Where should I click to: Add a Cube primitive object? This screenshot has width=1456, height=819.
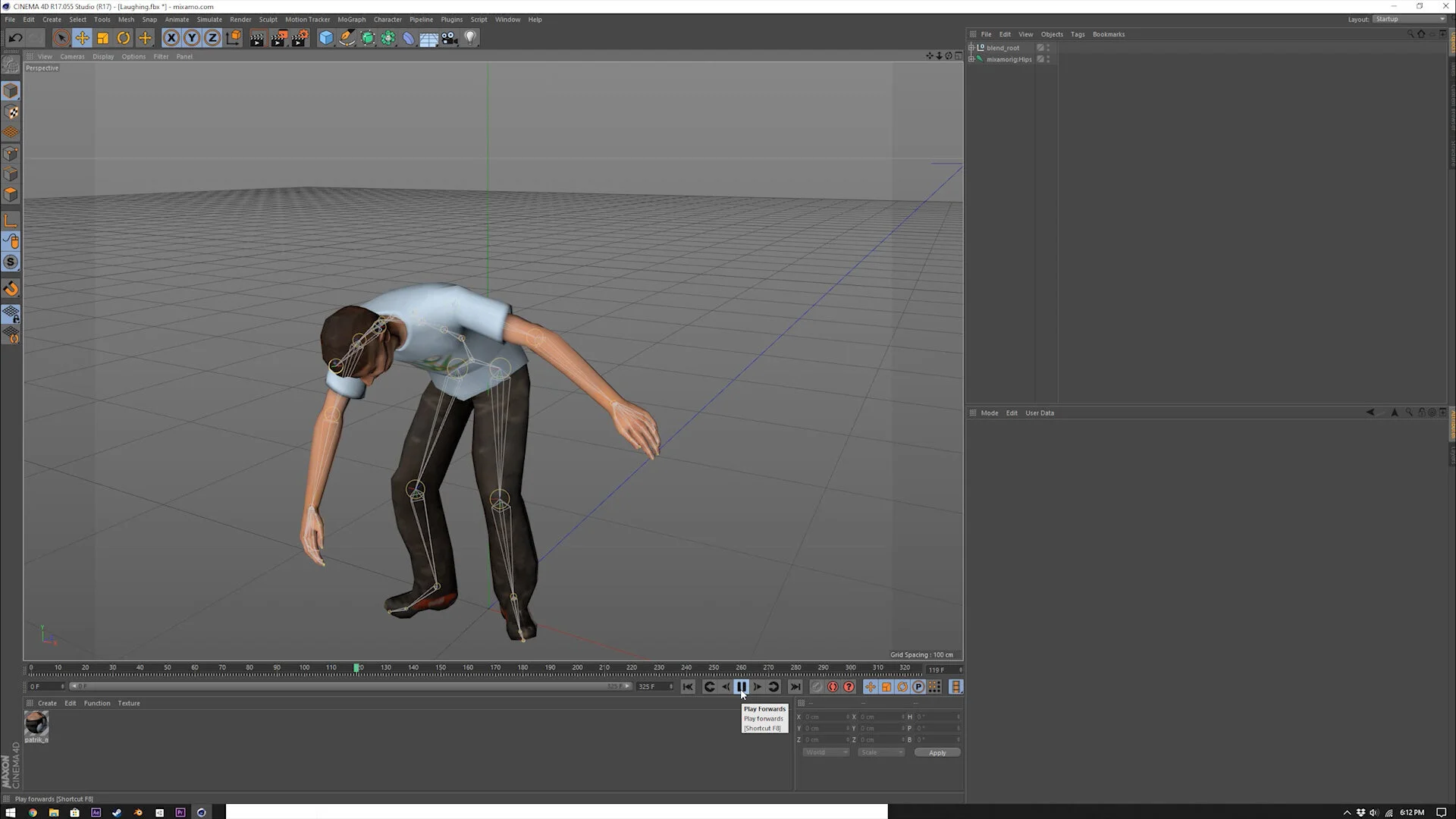[325, 38]
